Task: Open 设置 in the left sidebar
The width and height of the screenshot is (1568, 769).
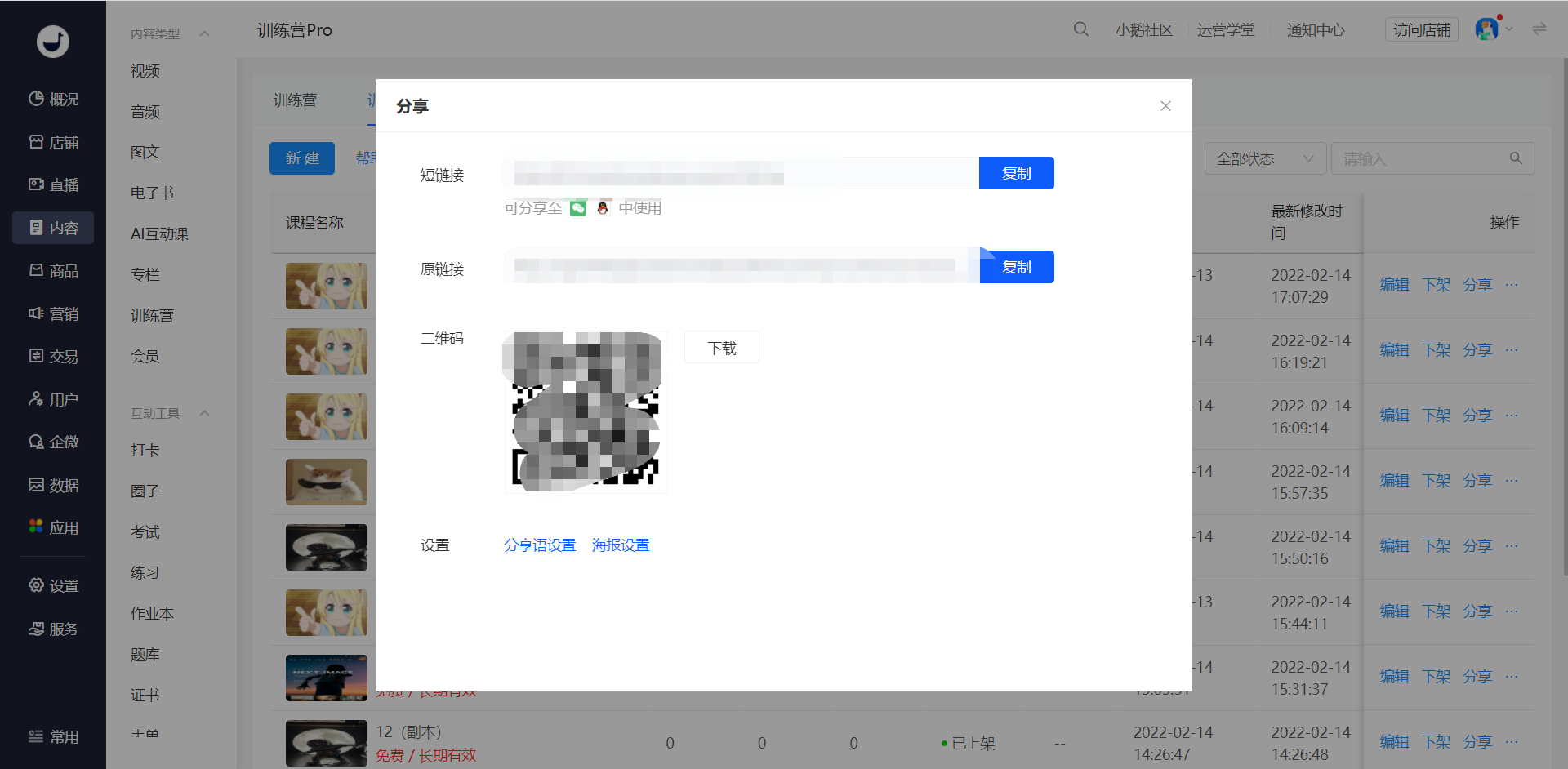Action: tap(53, 585)
